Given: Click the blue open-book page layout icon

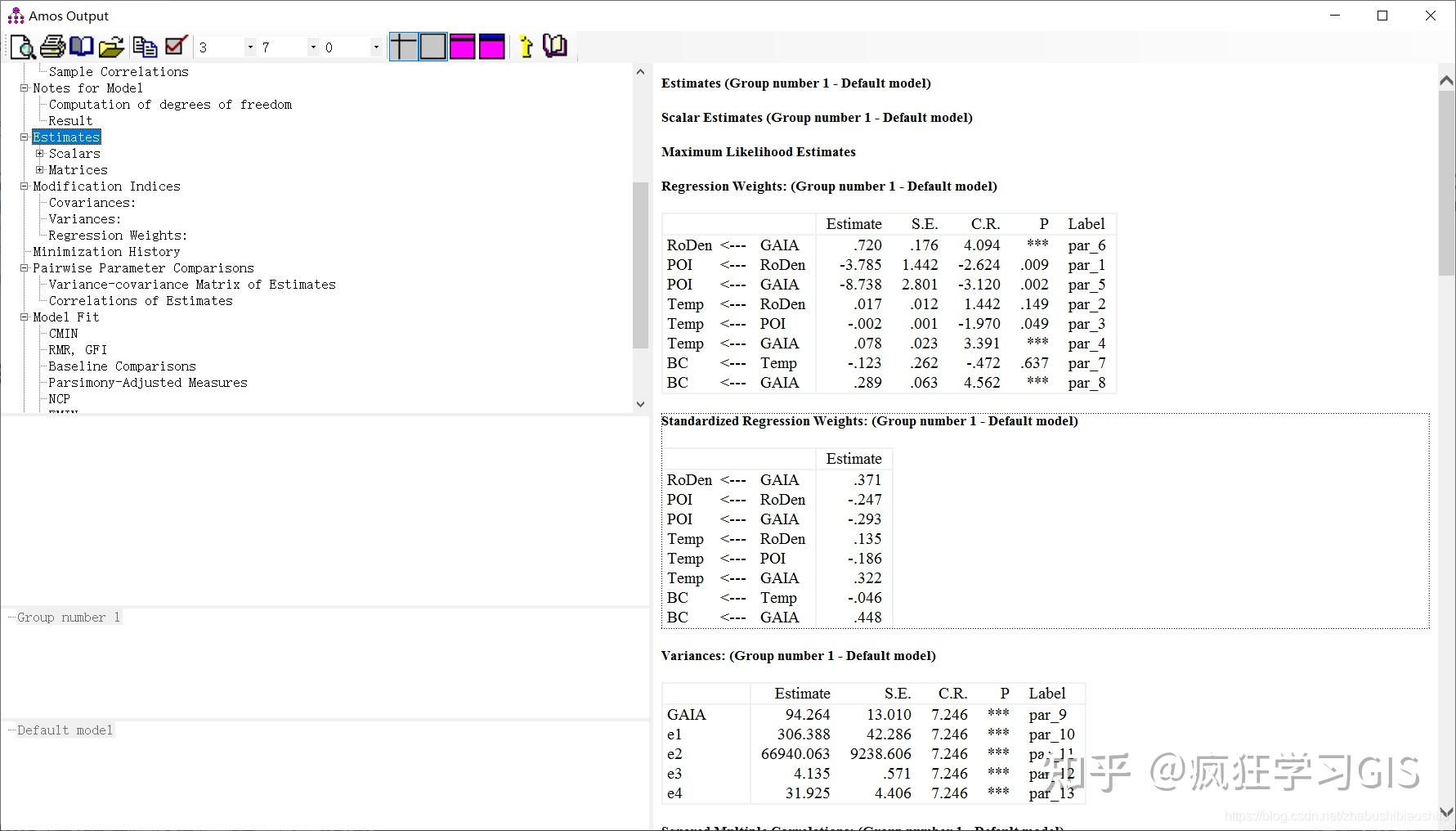Looking at the screenshot, I should [x=82, y=47].
